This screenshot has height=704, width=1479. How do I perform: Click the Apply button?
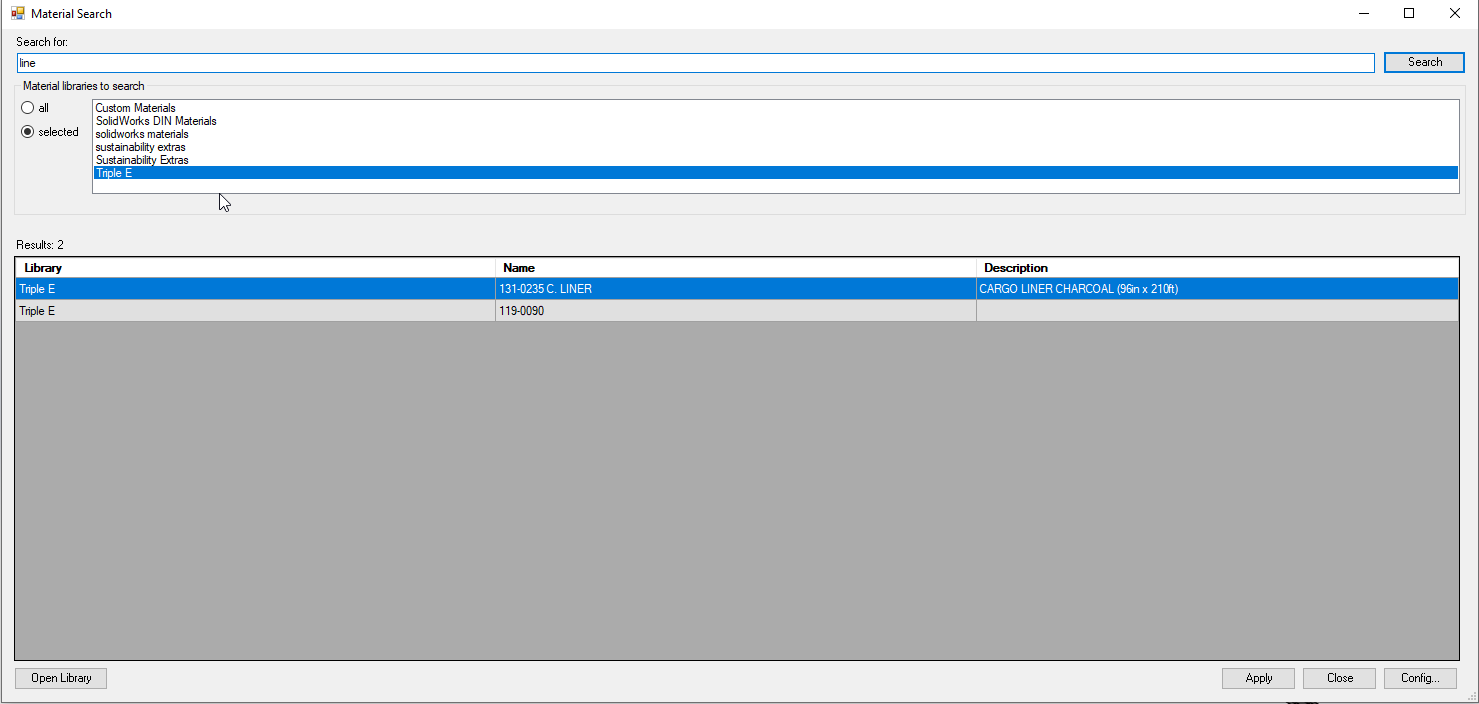pyautogui.click(x=1258, y=678)
